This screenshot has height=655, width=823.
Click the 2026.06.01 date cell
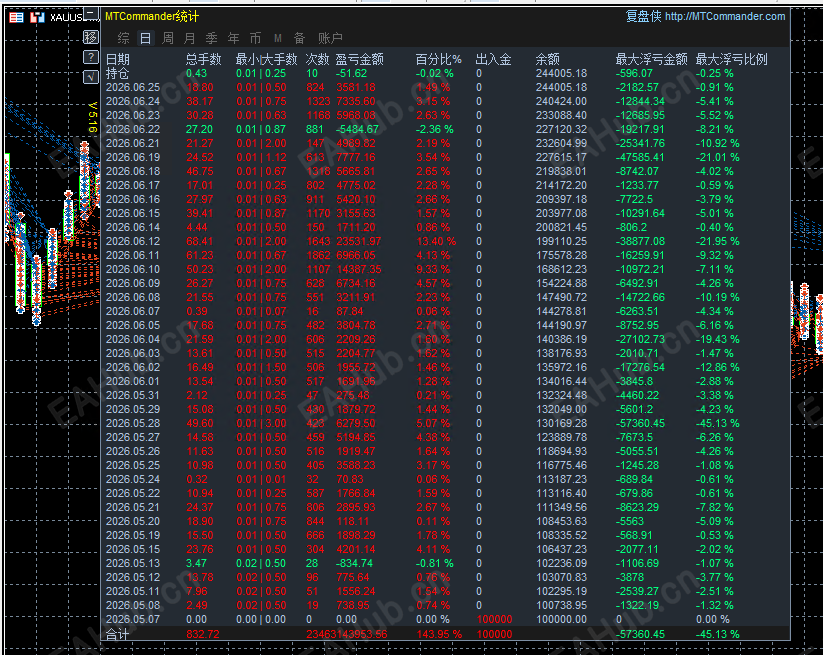(x=133, y=381)
